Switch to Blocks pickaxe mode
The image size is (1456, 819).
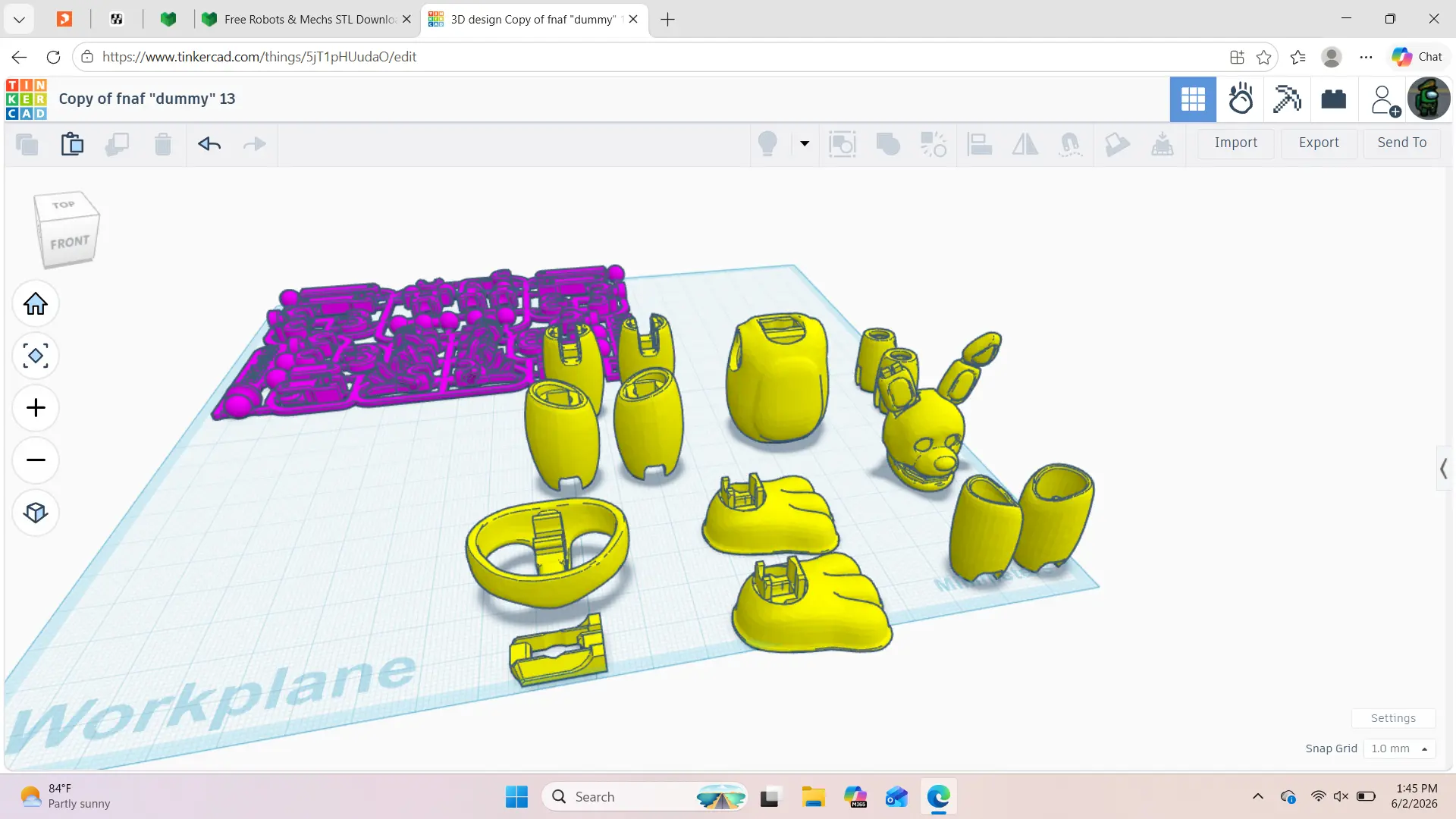(x=1287, y=99)
